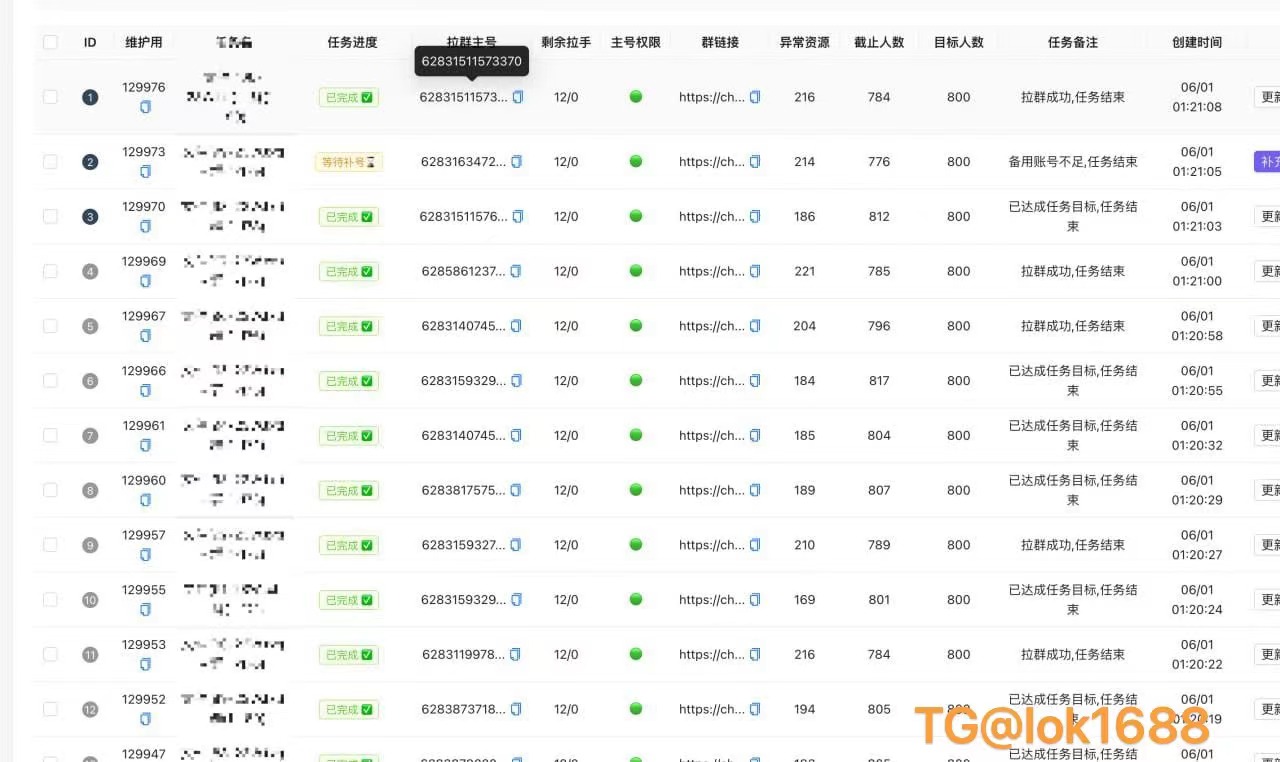The image size is (1280, 762).
Task: Check the row 129960 checkbox
Action: tap(50, 490)
